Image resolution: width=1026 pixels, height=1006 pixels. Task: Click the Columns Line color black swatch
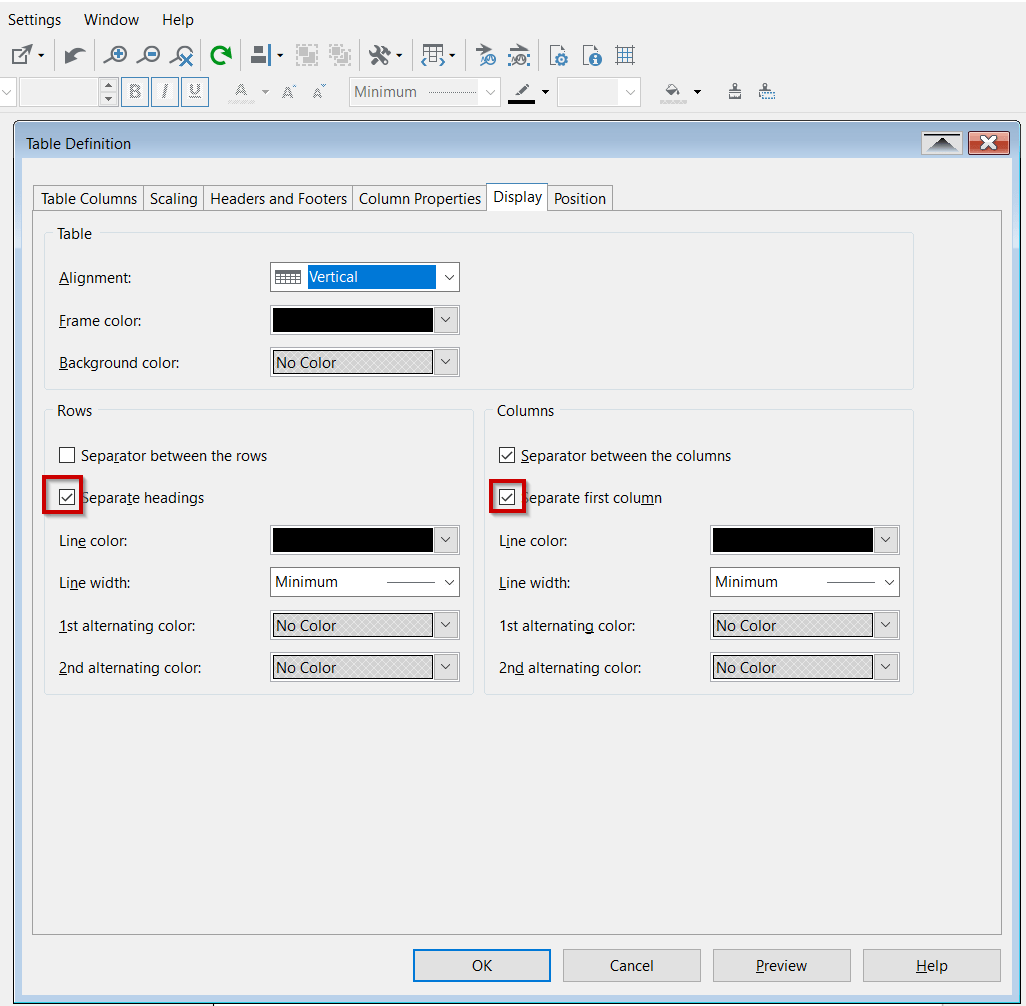792,540
